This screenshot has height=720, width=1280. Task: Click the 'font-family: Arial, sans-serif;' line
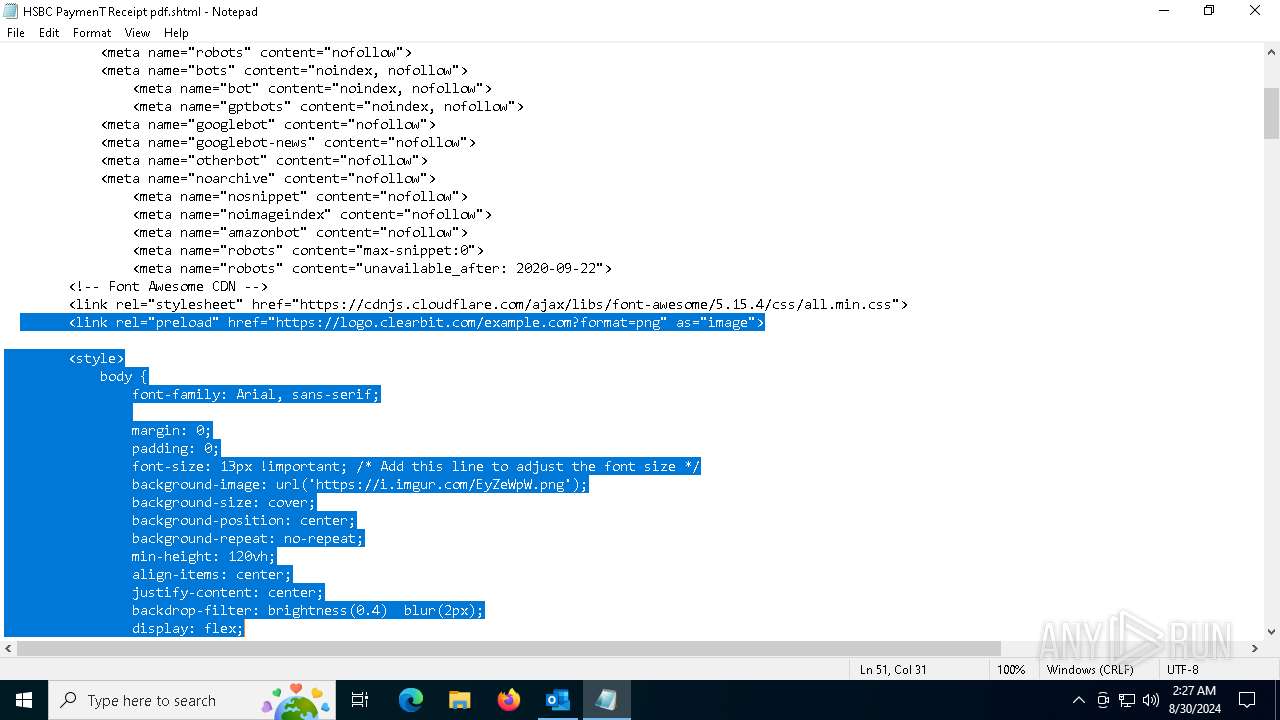(x=256, y=395)
